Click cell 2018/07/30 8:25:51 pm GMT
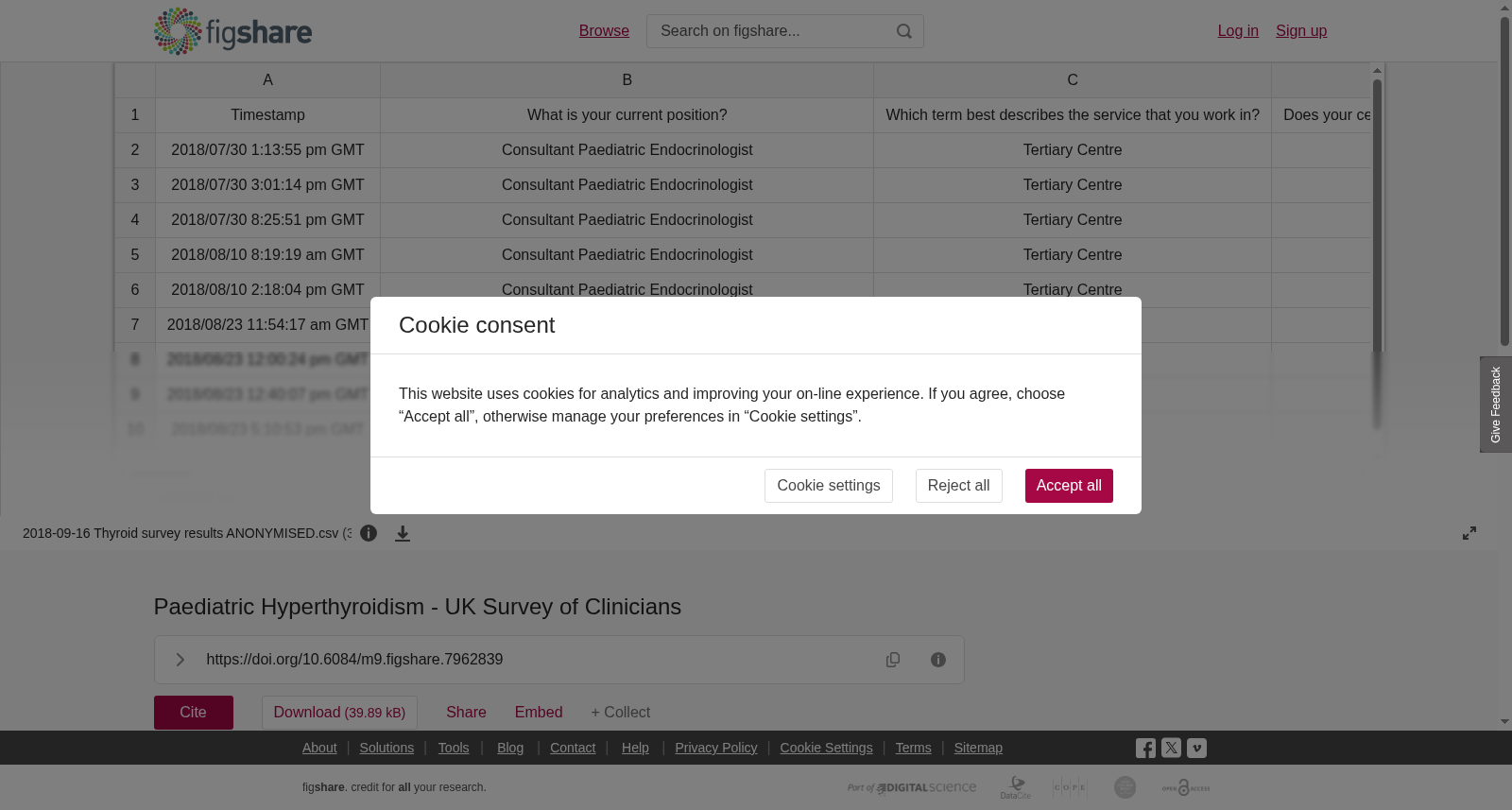 [267, 220]
